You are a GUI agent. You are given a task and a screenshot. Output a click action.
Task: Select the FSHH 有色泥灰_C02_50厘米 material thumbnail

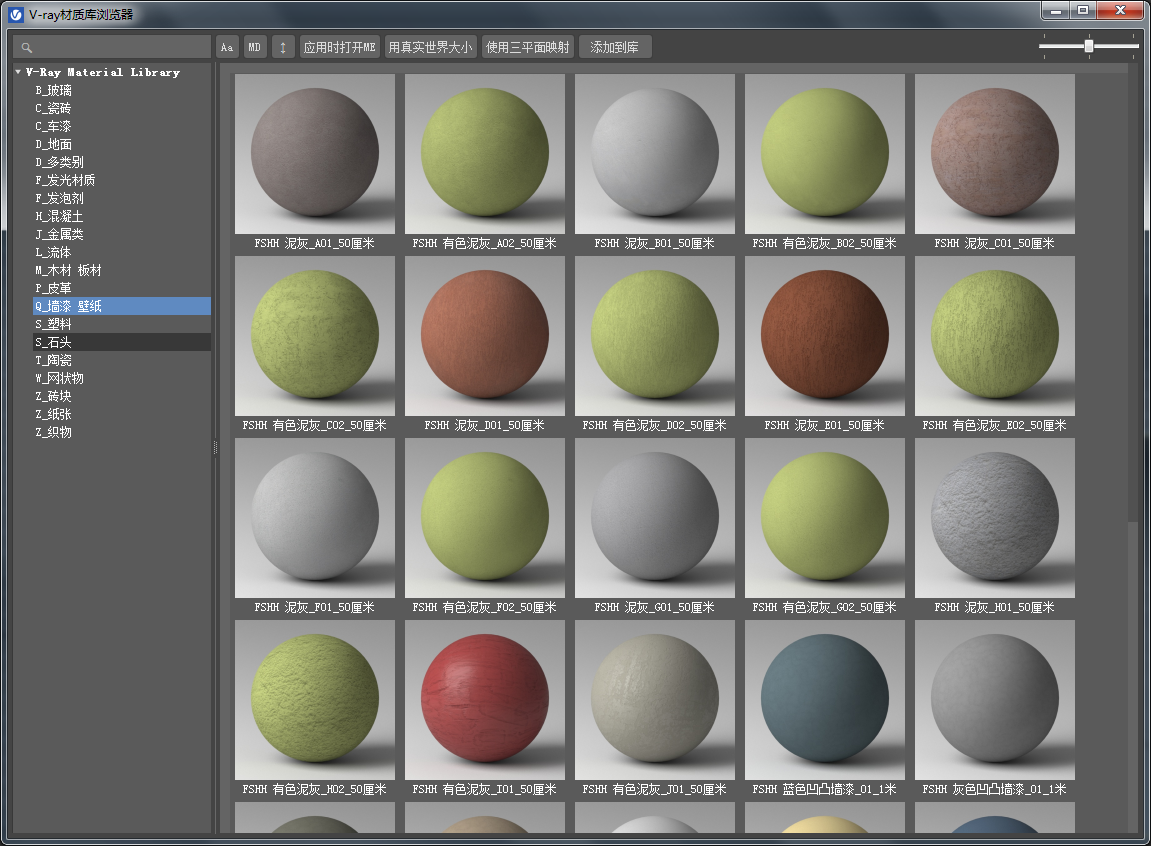tap(315, 336)
